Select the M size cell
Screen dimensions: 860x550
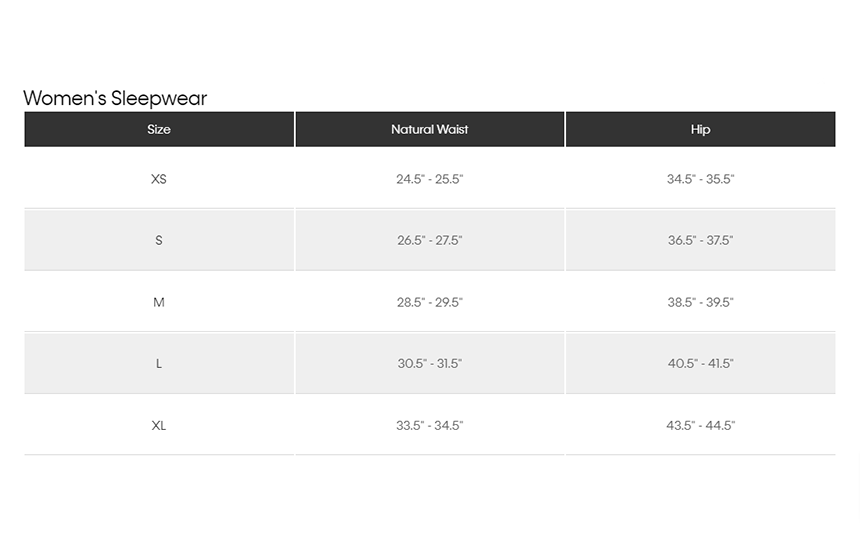pos(159,302)
